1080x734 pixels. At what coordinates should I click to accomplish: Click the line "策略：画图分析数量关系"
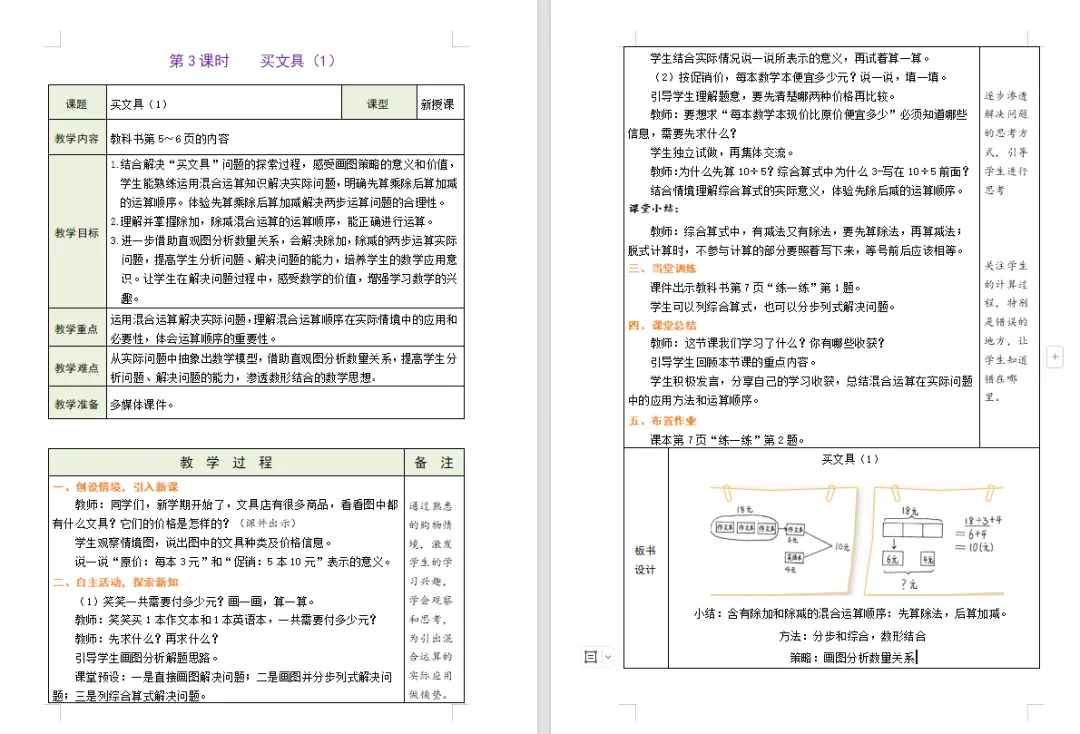(853, 658)
